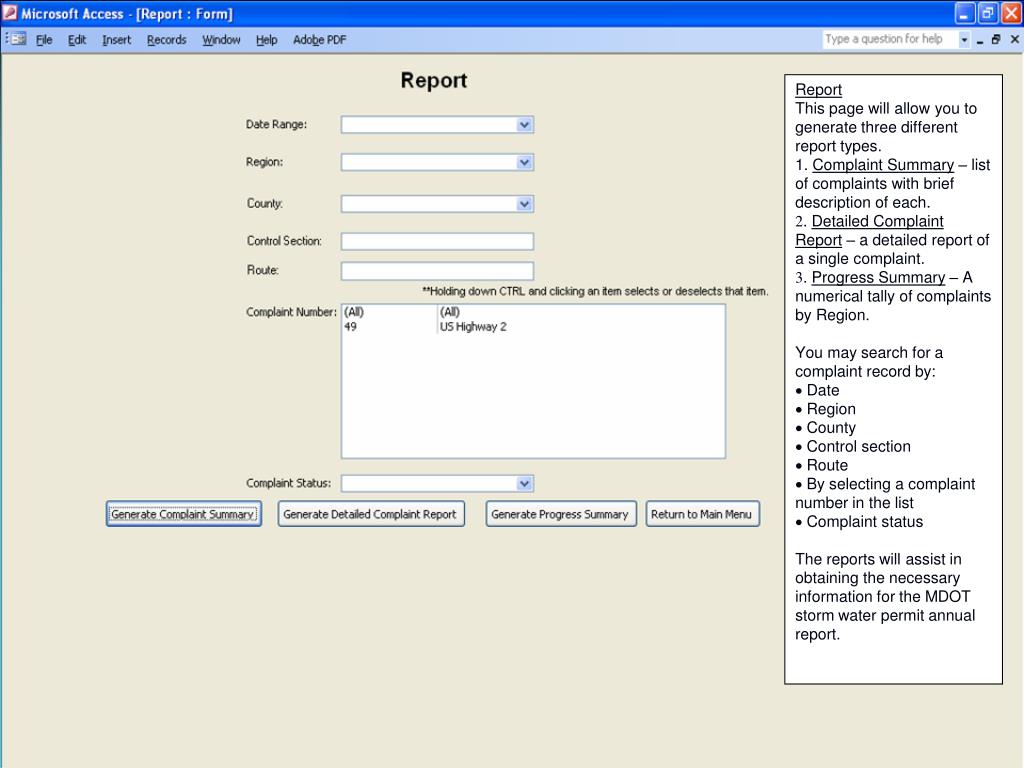Click the 'Detailed Complaint' text in help panel
Screen dimensions: 1024x768
877,221
